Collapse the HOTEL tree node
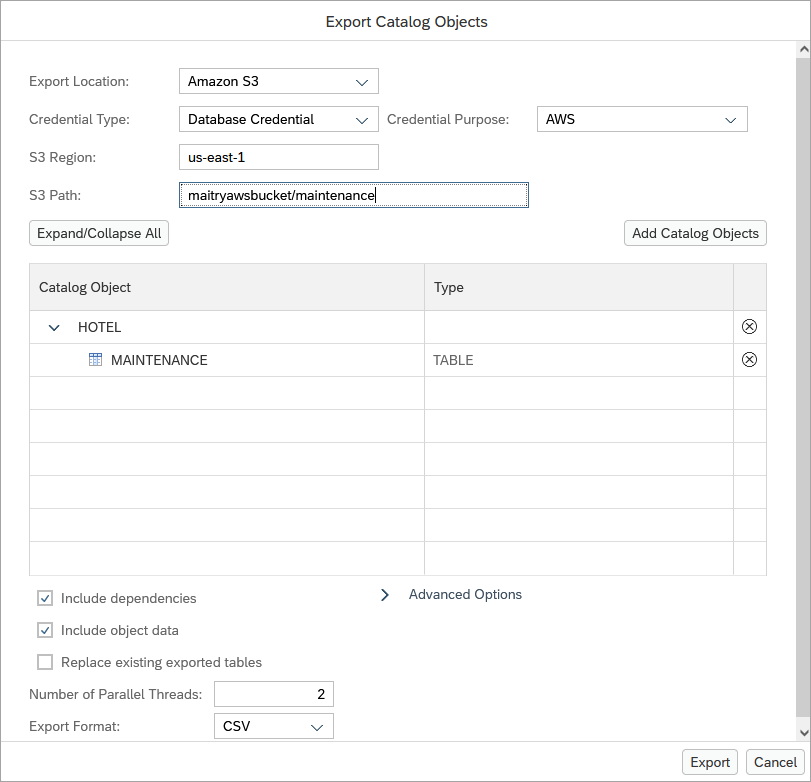 coord(54,327)
